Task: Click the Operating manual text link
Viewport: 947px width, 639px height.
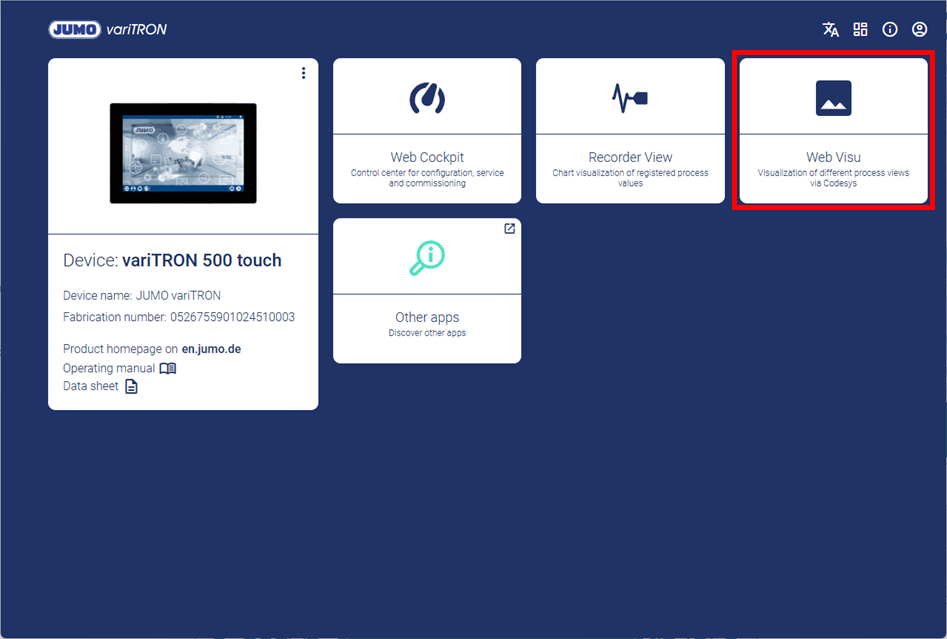Action: point(109,368)
